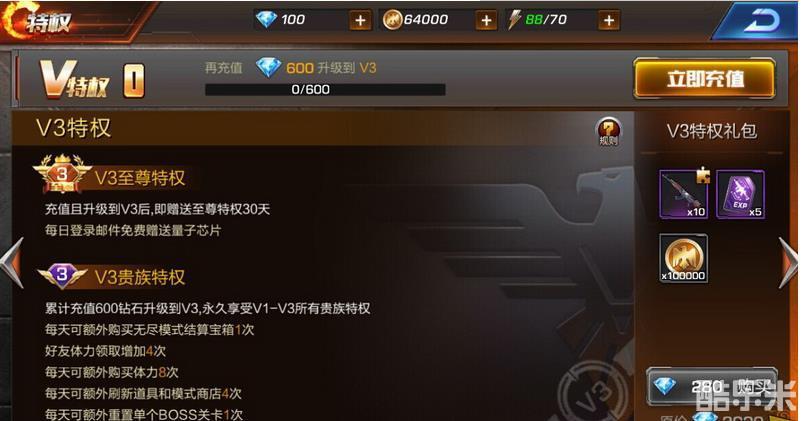Select the AK rifle fragment x10 item
806x421 pixels.
click(683, 194)
